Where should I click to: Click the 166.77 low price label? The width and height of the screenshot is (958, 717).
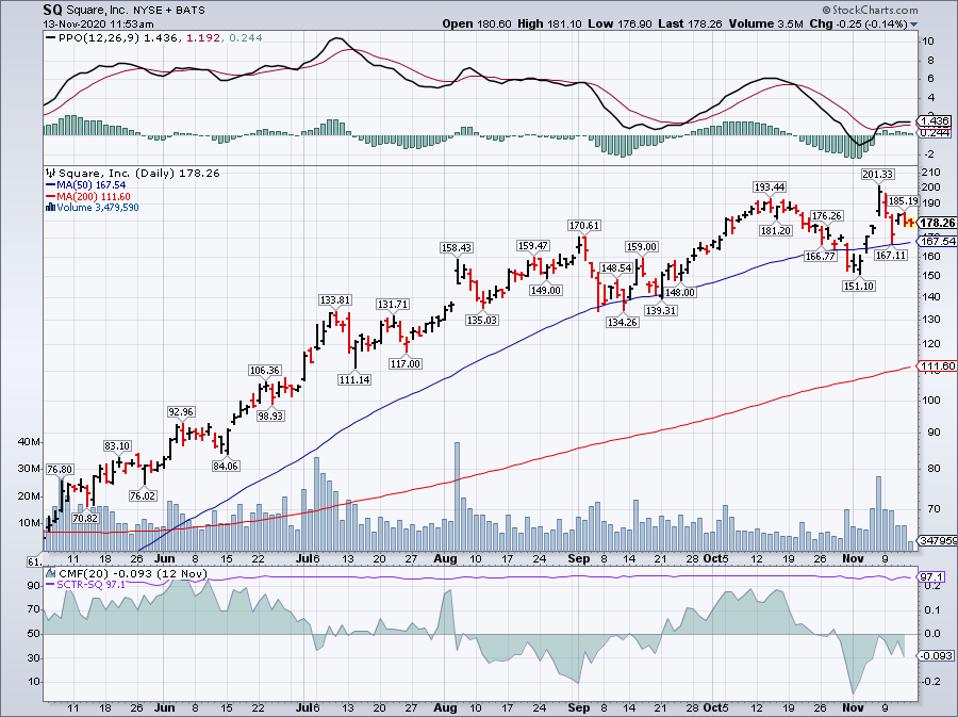point(820,257)
